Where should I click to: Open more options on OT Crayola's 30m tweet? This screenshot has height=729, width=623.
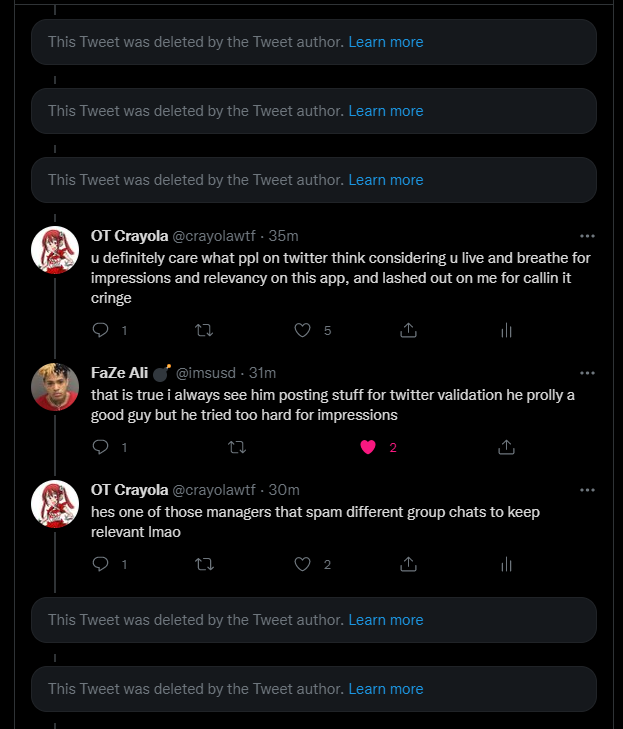587,490
